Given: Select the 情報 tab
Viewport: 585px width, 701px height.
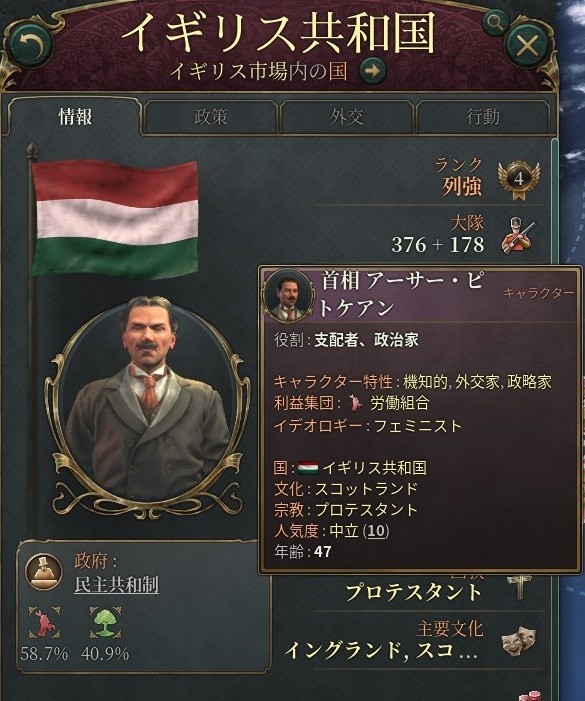Looking at the screenshot, I should 75,117.
